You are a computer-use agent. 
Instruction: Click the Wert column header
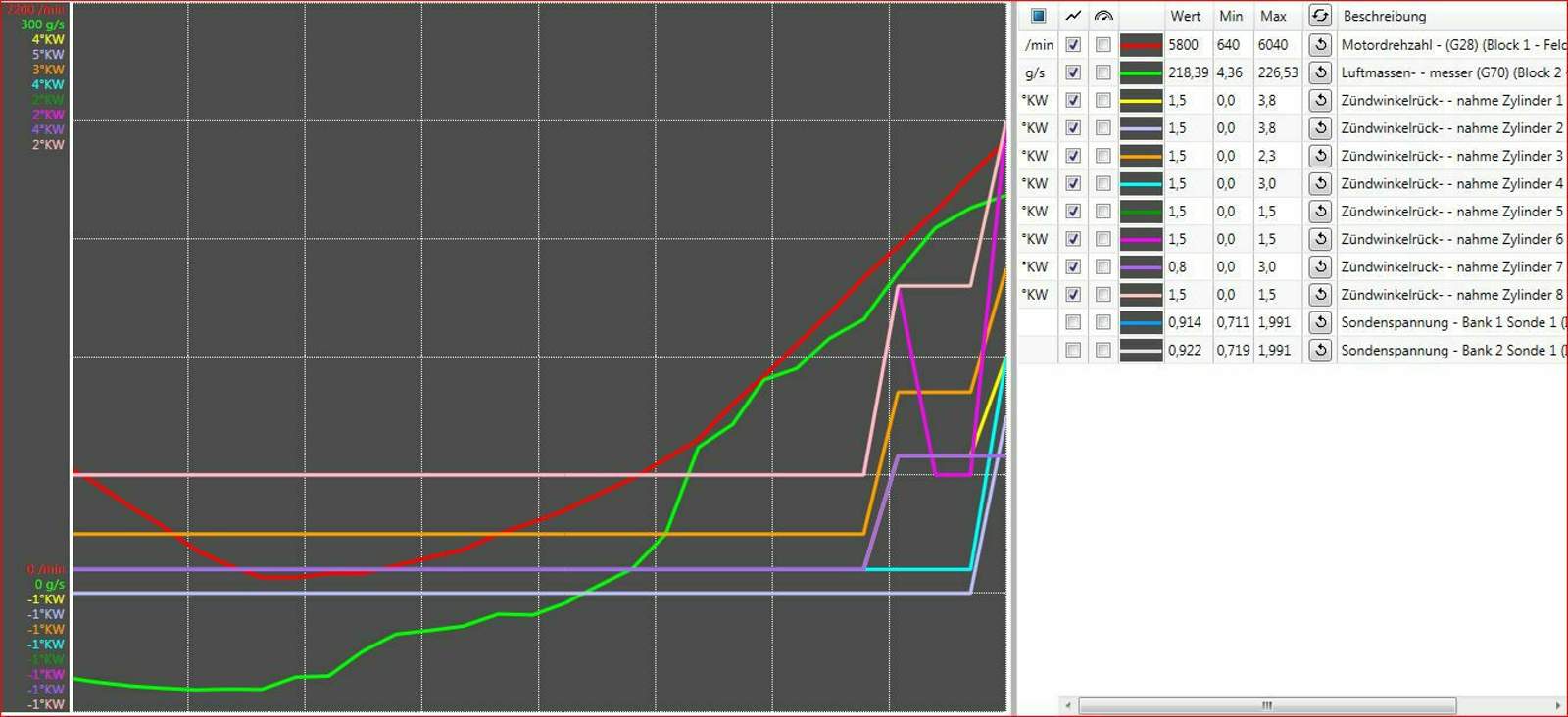coord(1185,16)
